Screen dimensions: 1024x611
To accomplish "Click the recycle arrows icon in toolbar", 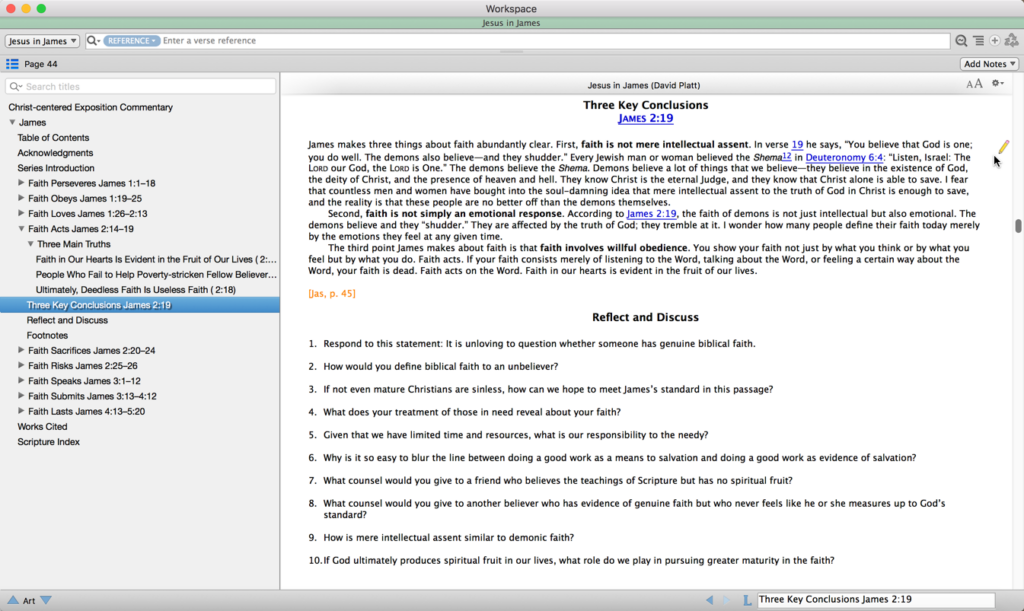I will 1012,40.
